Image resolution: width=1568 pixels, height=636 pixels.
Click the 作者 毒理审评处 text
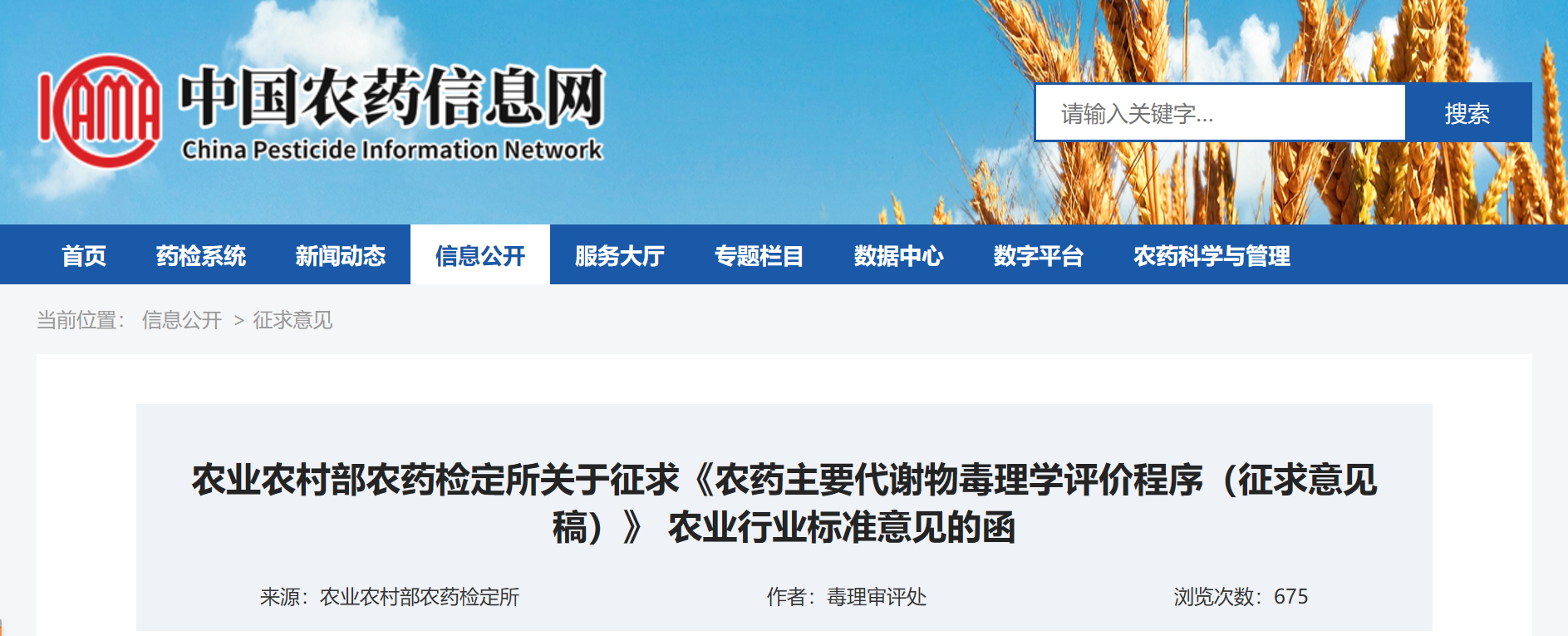[x=847, y=597]
